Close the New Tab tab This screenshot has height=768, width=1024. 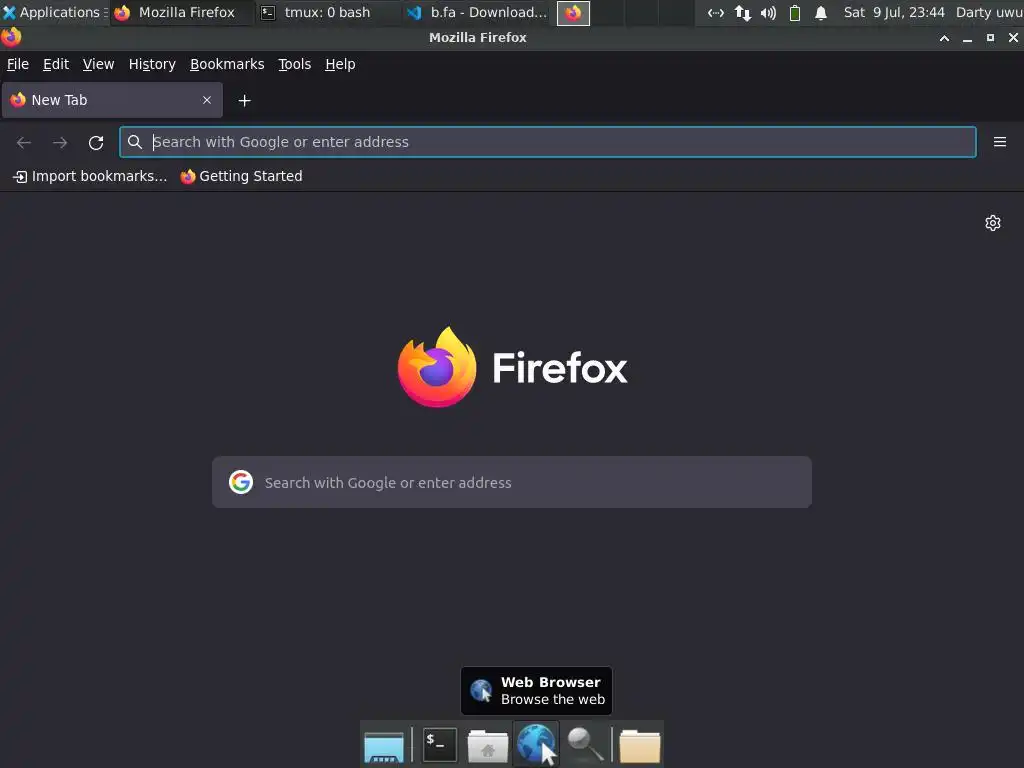[x=207, y=100]
